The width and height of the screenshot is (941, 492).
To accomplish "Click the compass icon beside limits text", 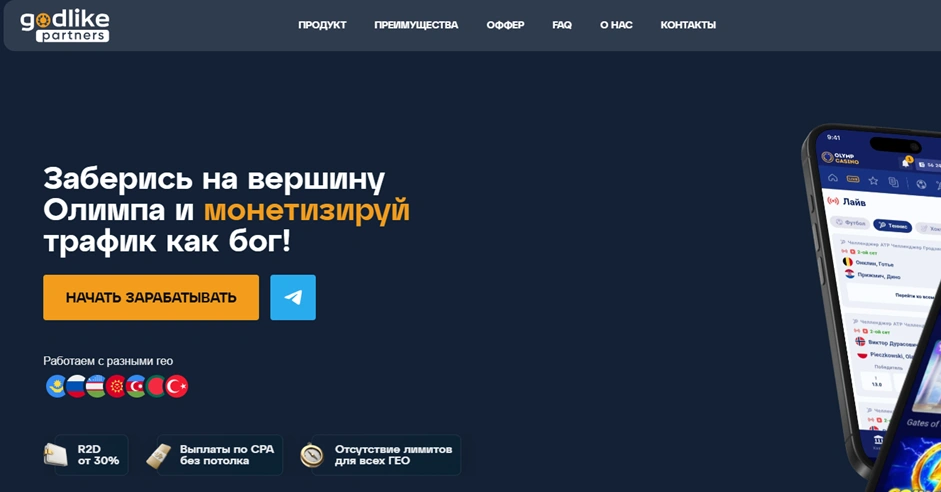I will pos(313,455).
